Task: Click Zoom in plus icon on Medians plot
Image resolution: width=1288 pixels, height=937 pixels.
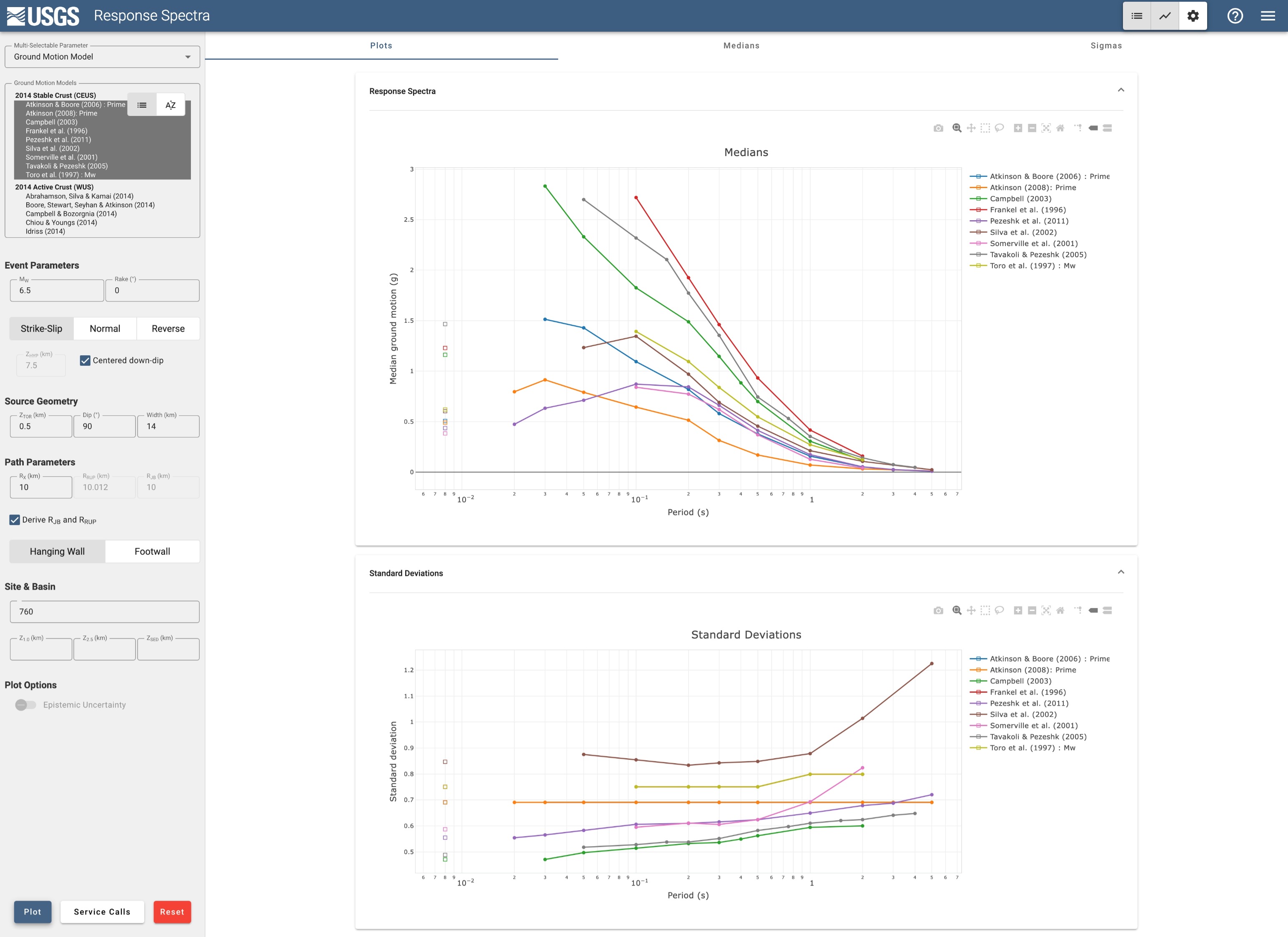Action: (1017, 128)
